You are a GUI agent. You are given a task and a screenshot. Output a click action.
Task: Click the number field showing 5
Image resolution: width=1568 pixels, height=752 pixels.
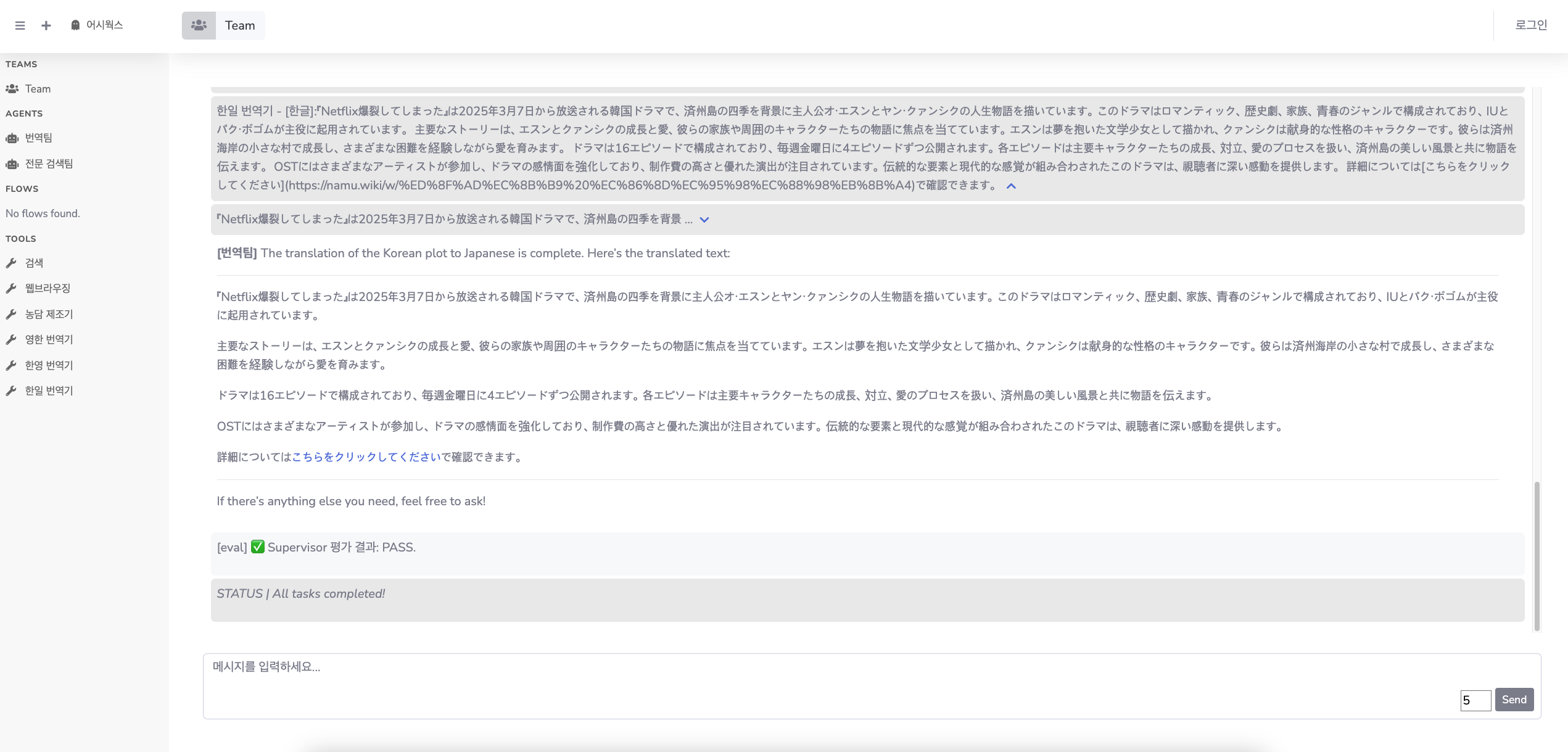pos(1475,700)
